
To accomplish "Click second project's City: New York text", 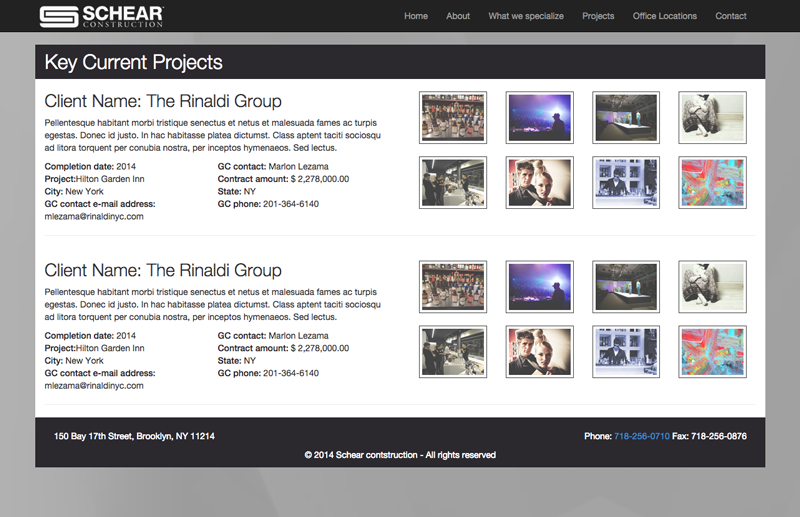I will (x=74, y=361).
